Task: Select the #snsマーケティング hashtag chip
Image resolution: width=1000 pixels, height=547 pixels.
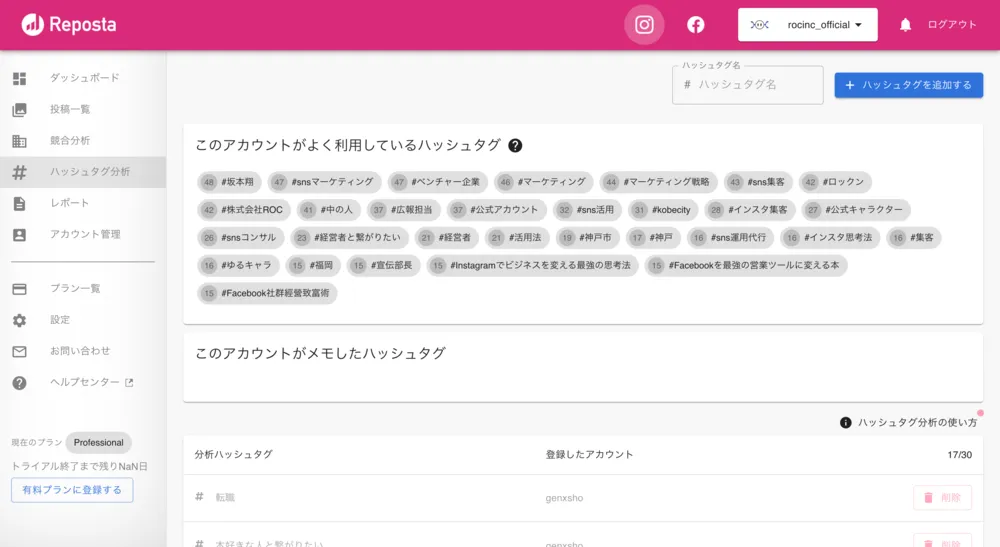Action: (x=325, y=182)
